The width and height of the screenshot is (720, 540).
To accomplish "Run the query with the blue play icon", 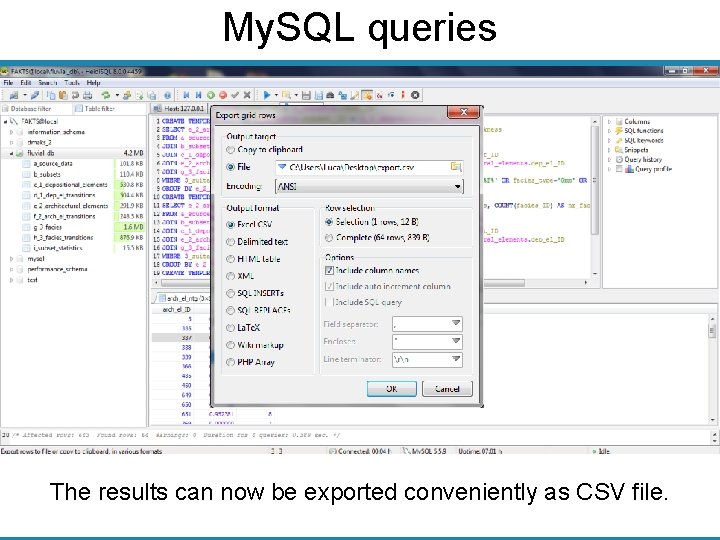I will [267, 95].
